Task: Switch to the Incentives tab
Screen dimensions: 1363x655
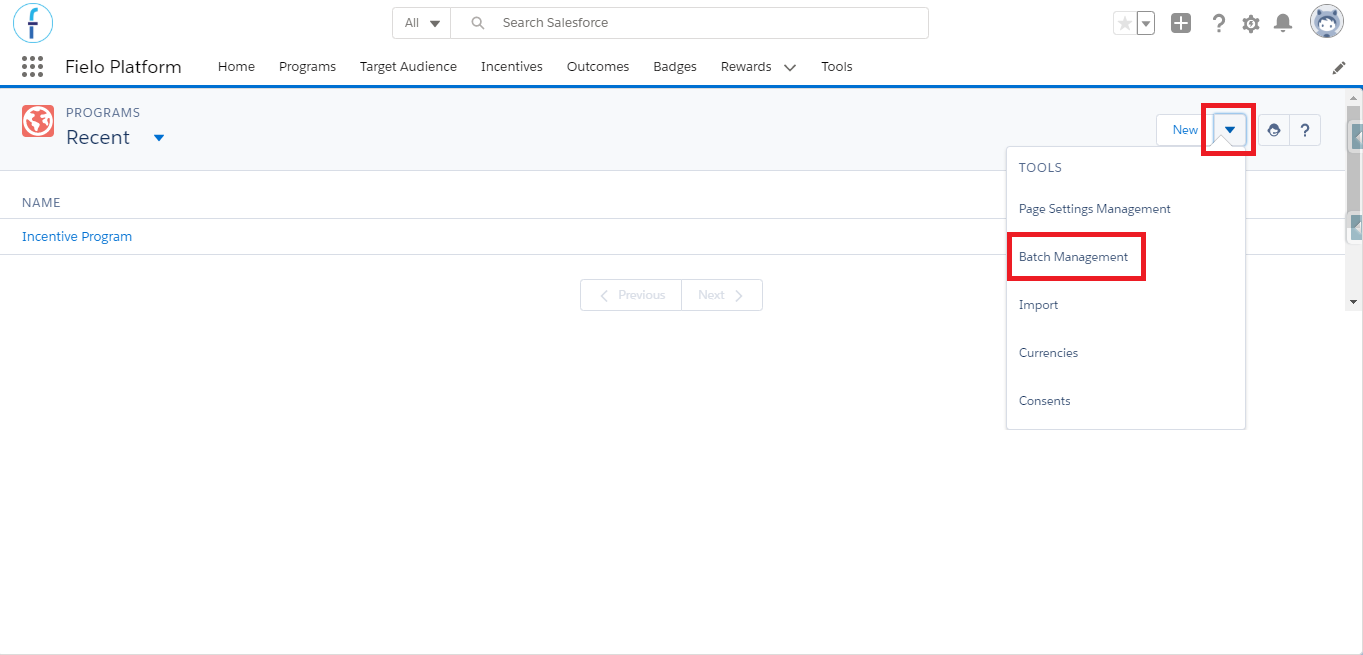Action: (512, 67)
